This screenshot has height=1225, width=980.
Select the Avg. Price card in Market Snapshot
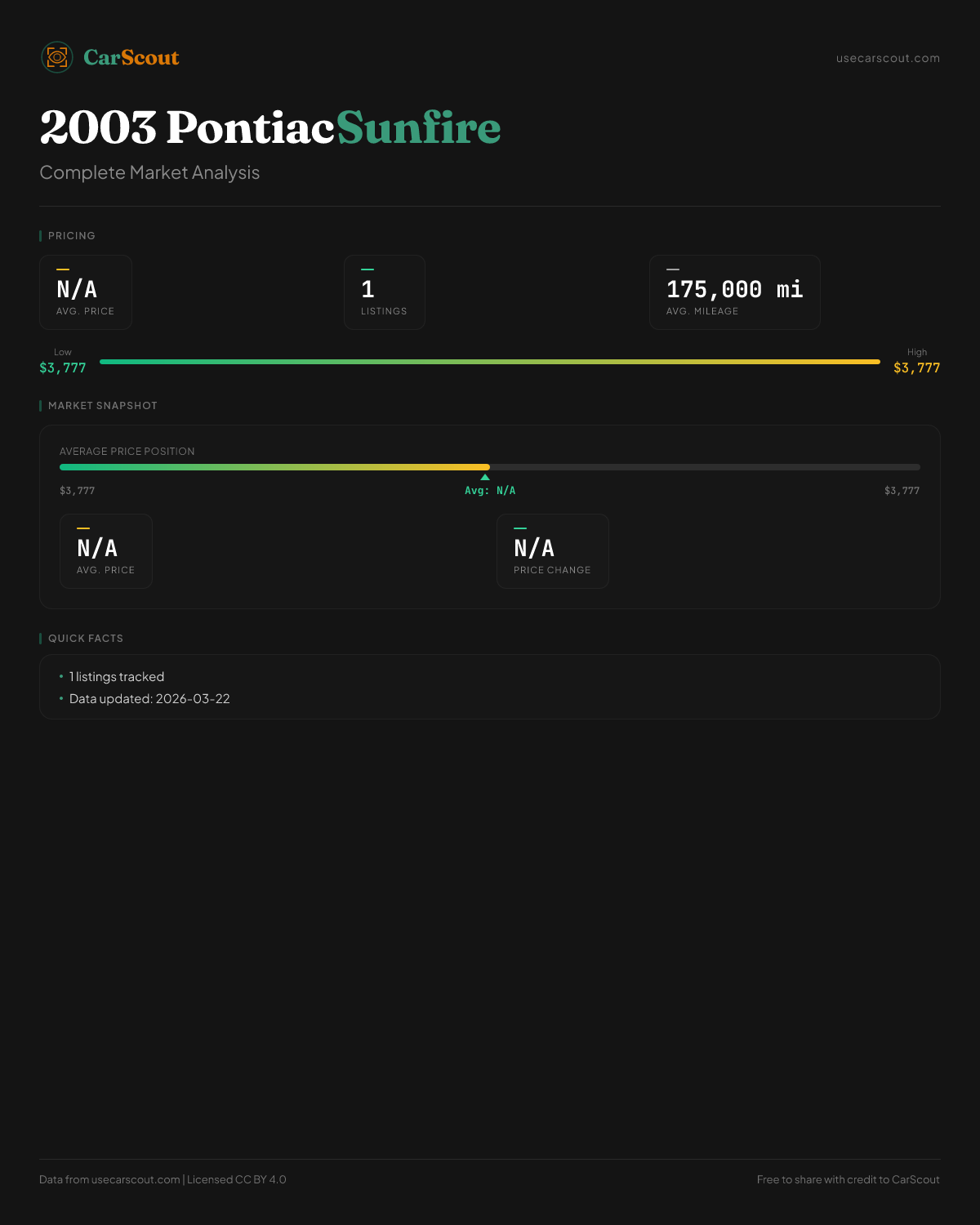point(106,551)
